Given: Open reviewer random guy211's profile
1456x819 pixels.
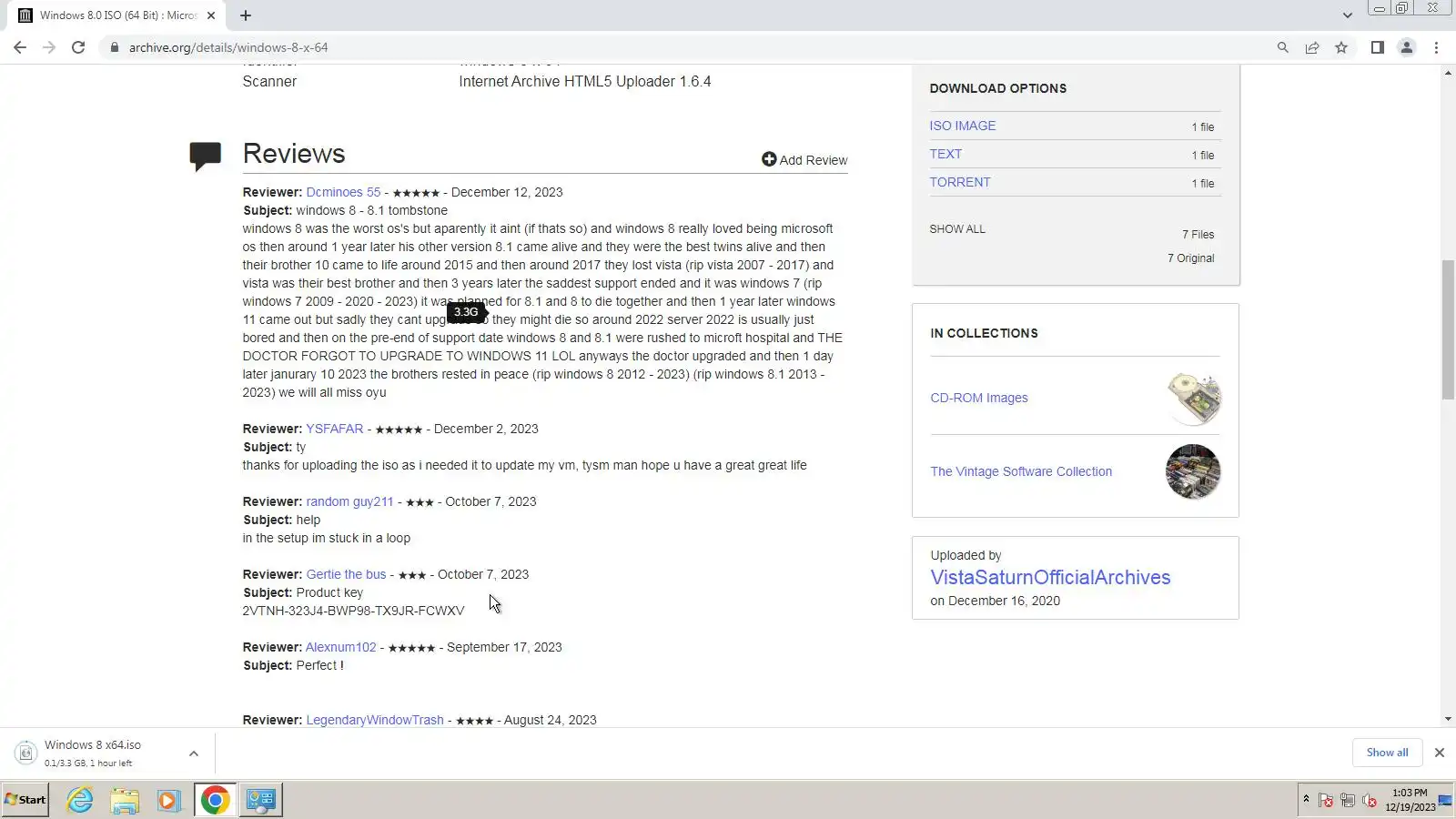Looking at the screenshot, I should click(349, 501).
